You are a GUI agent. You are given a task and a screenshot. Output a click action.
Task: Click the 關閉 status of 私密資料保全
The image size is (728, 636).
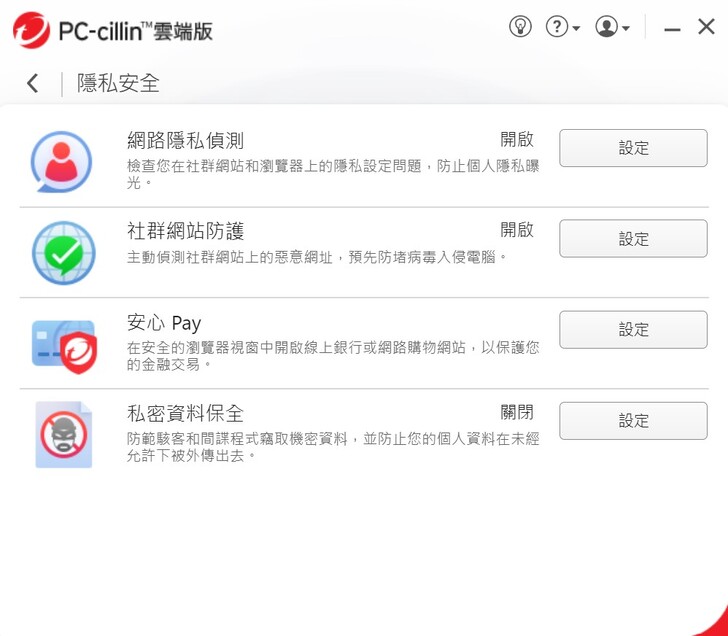point(517,412)
